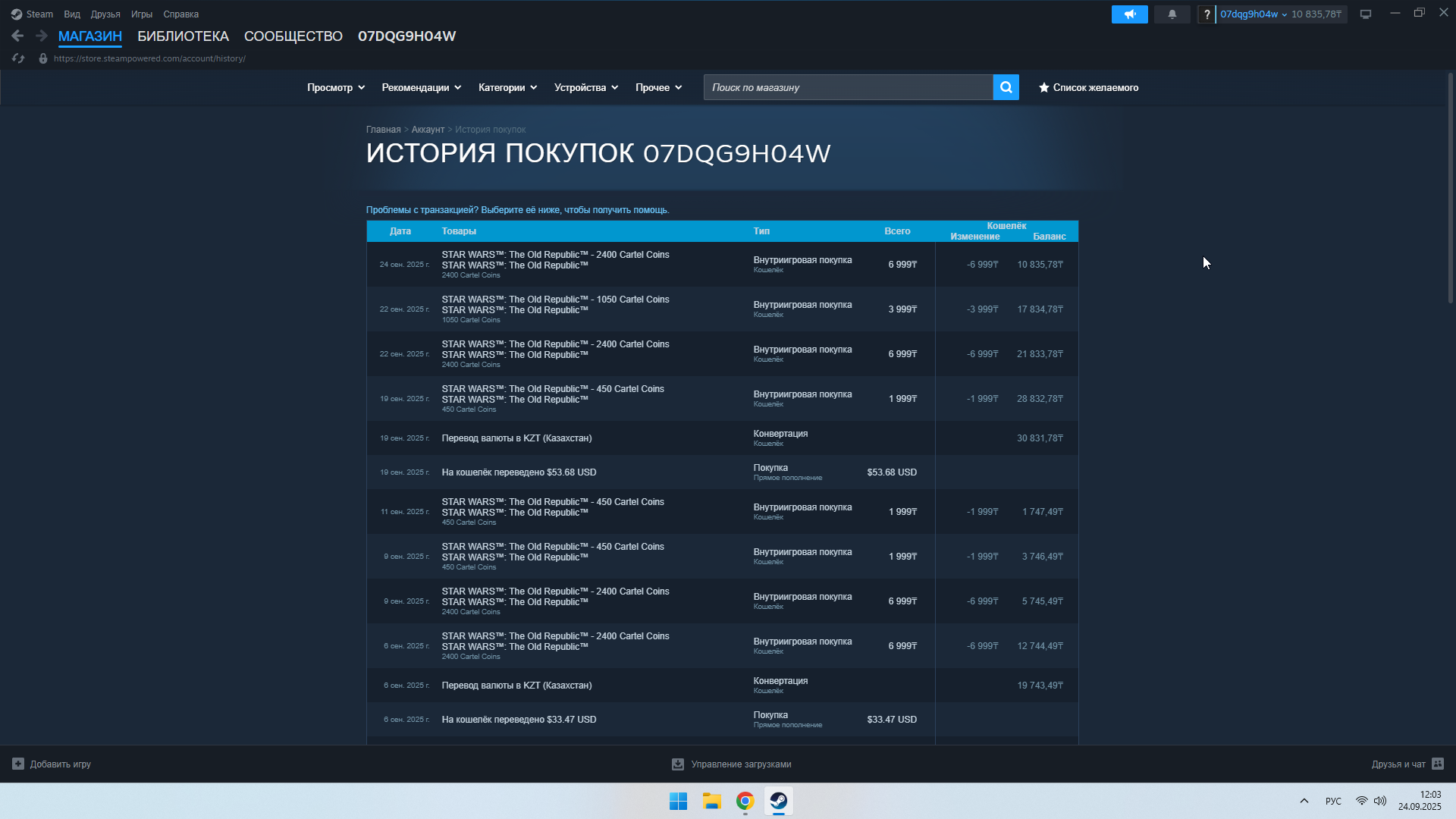
Task: Switch to БИБЛИОТЕКА tab
Action: (x=183, y=36)
